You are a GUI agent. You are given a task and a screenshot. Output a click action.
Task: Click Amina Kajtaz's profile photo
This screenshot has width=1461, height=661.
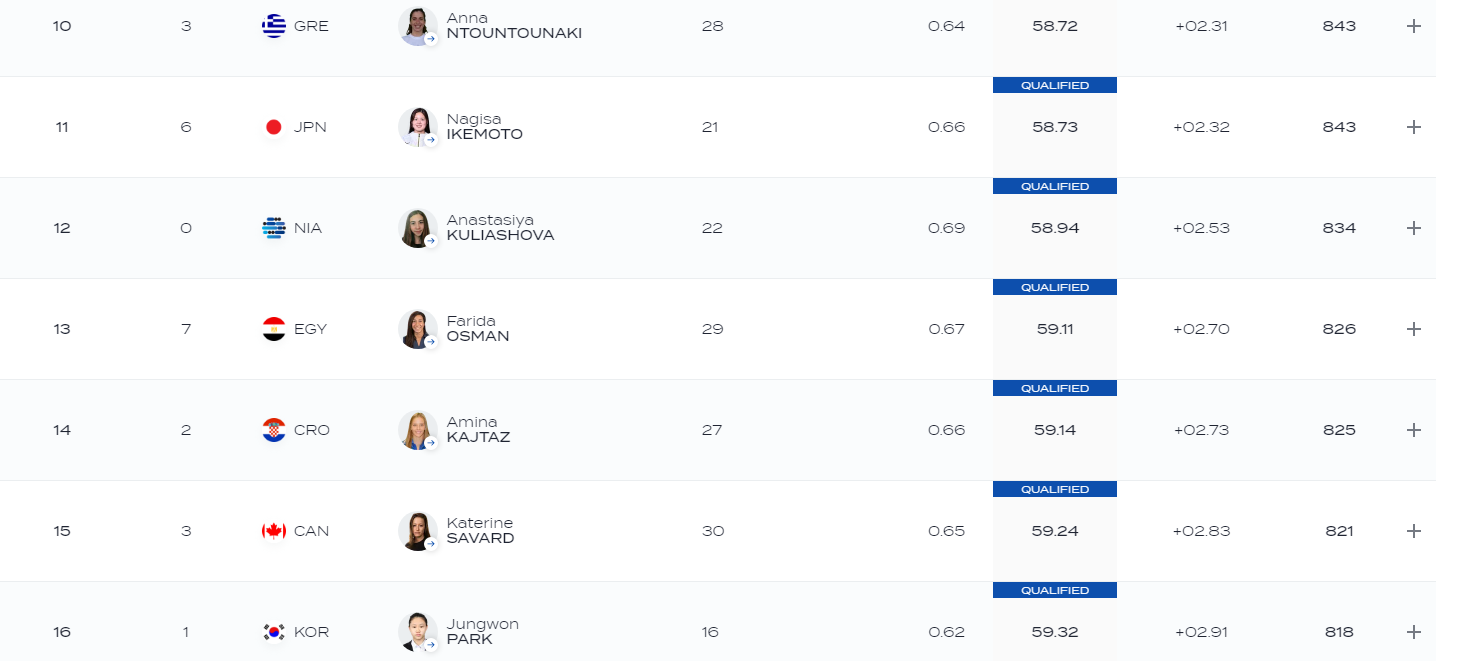point(417,430)
